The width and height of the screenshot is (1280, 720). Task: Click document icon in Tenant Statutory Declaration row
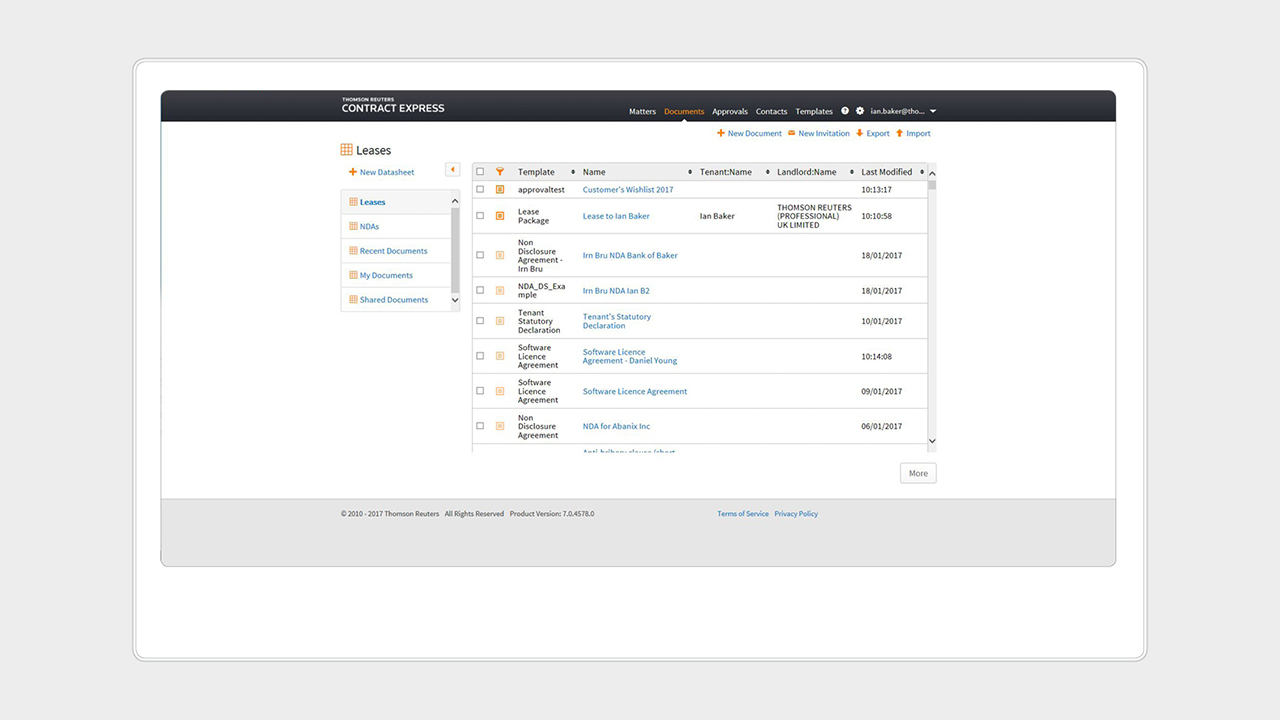pos(500,321)
